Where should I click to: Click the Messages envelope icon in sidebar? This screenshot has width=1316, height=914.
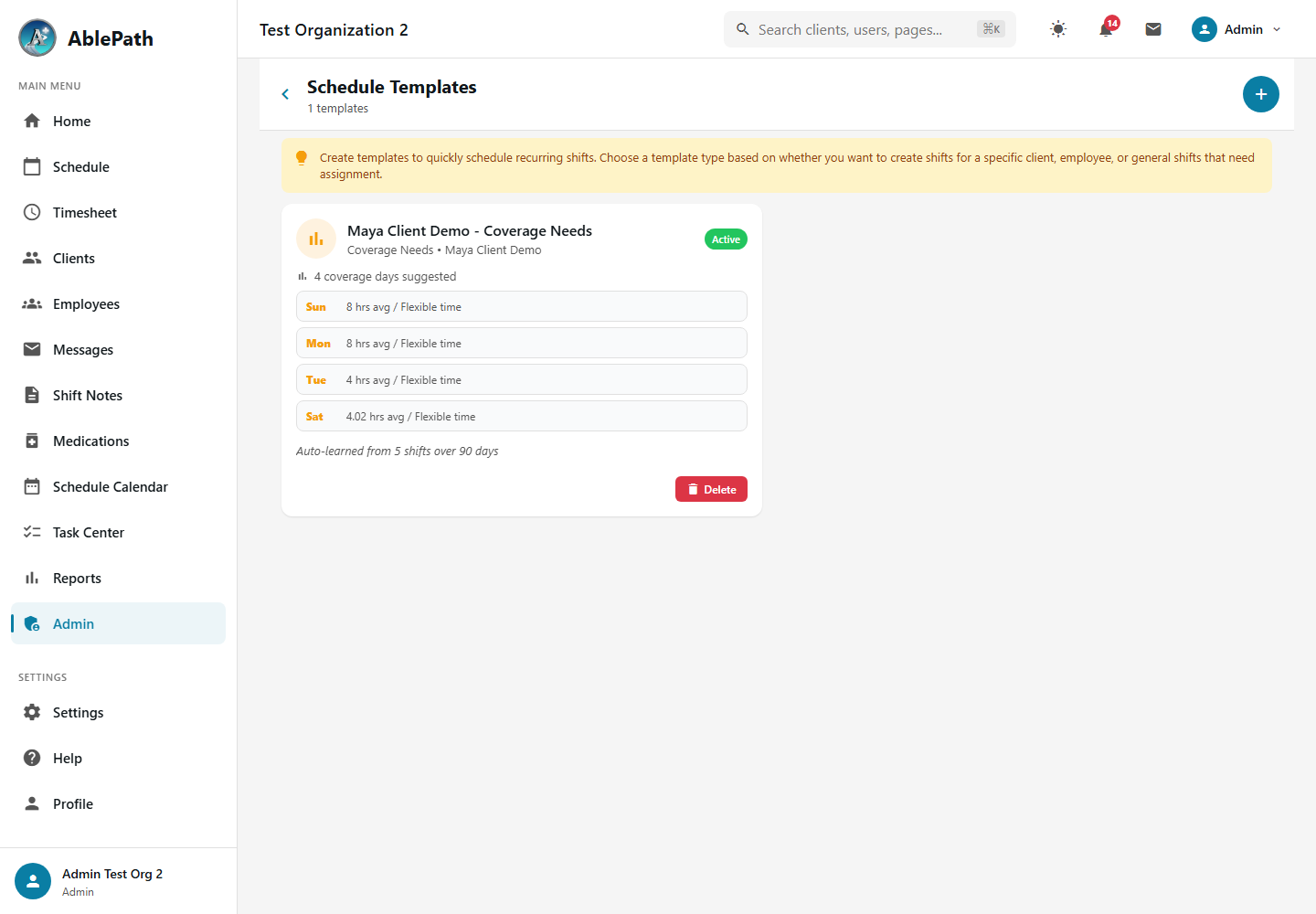pyautogui.click(x=32, y=349)
